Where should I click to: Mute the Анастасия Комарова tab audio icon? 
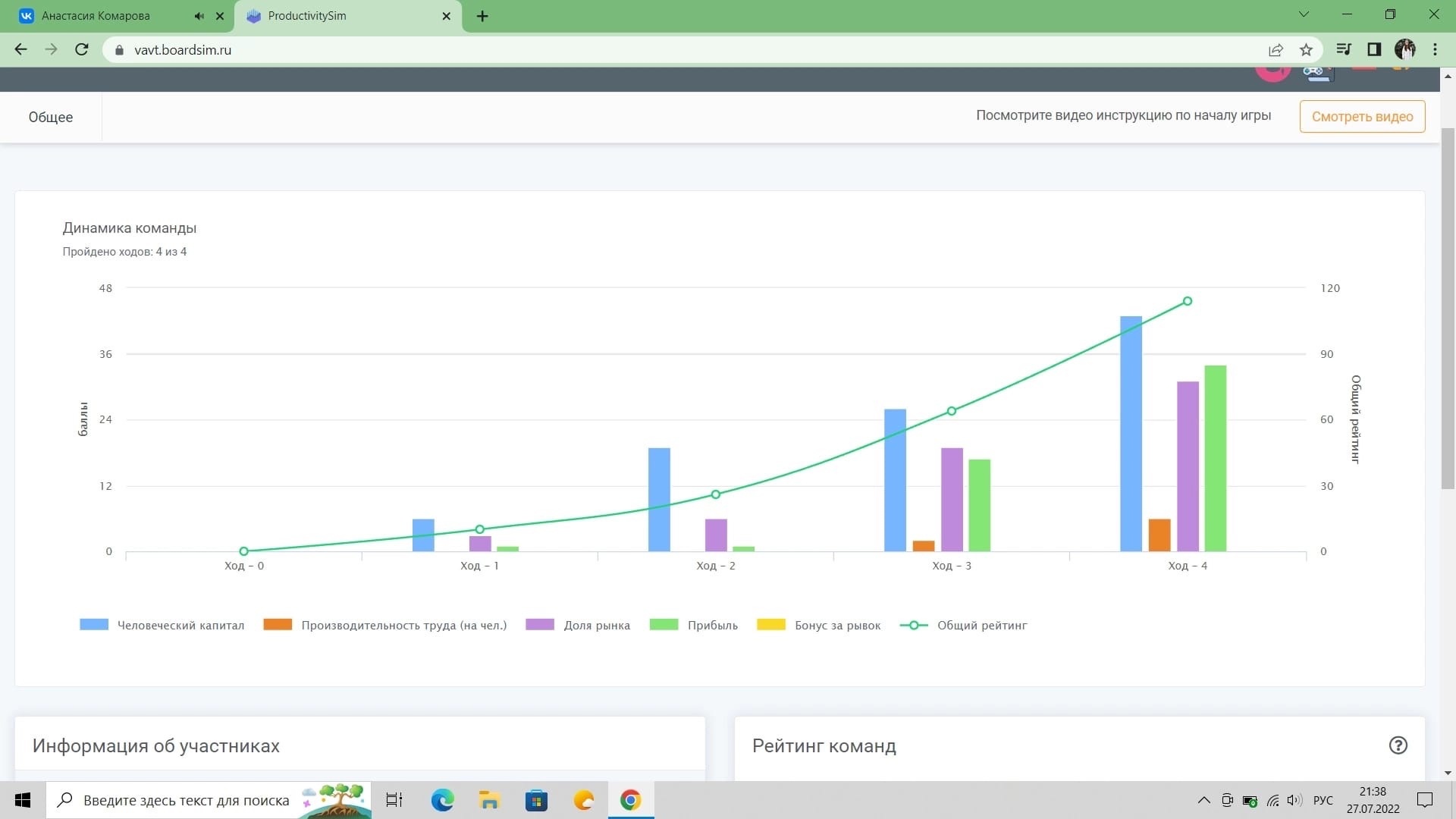point(199,16)
